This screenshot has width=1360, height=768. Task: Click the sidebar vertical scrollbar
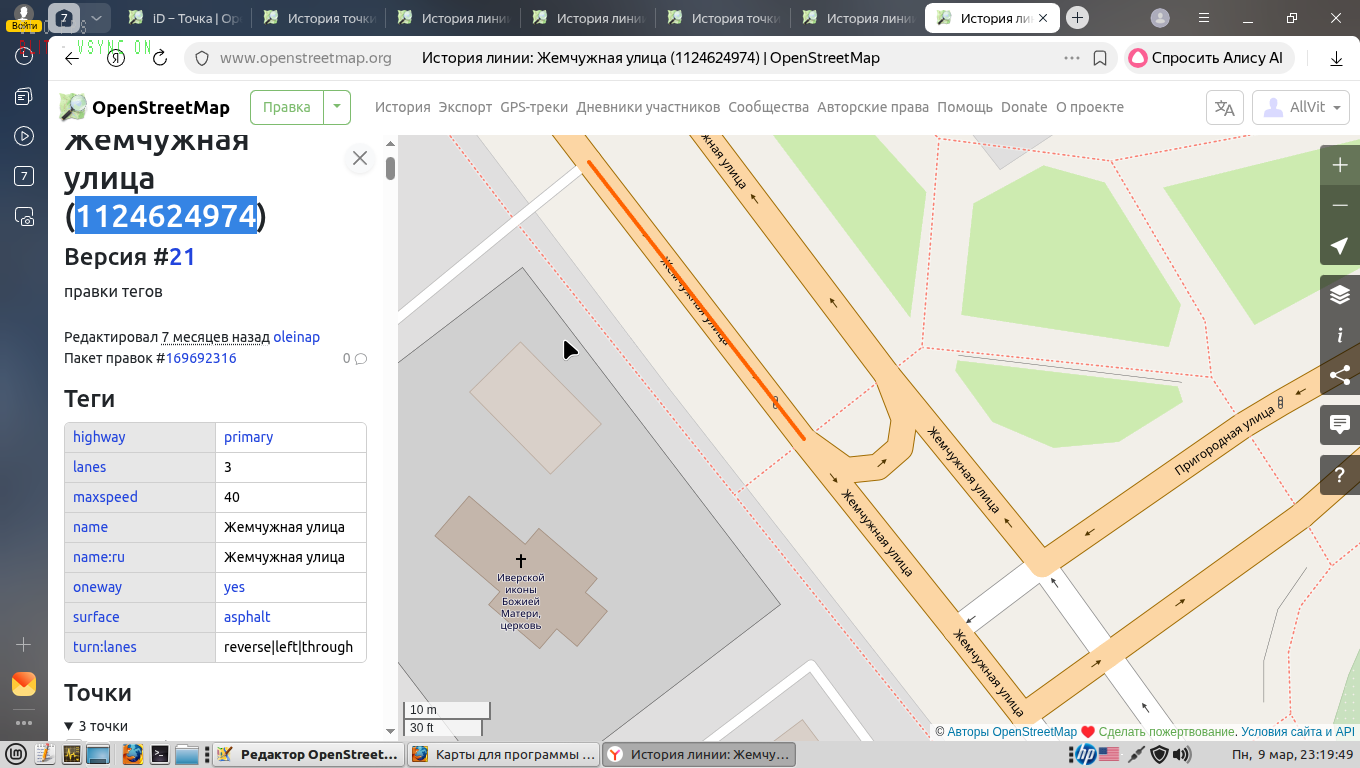pyautogui.click(x=391, y=169)
